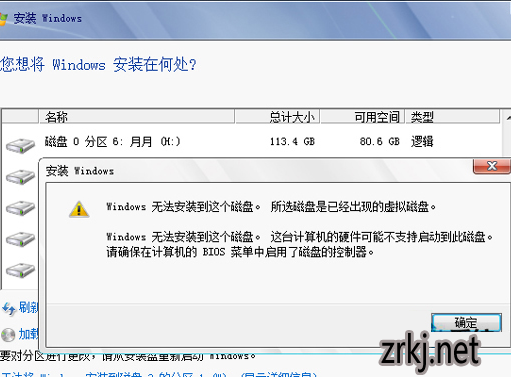Click the 确定 button in the dialog
Viewport: 511px width, 380px height.
(x=466, y=323)
